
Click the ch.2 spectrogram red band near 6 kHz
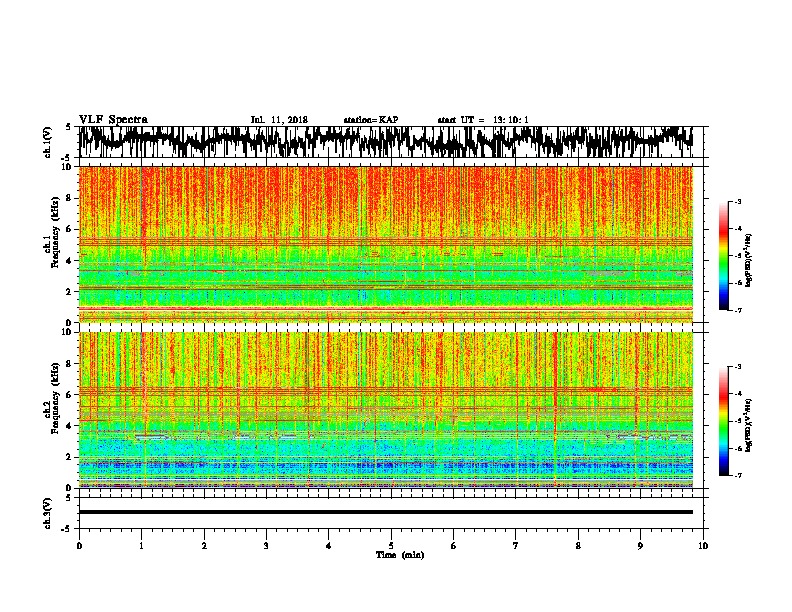coord(386,390)
